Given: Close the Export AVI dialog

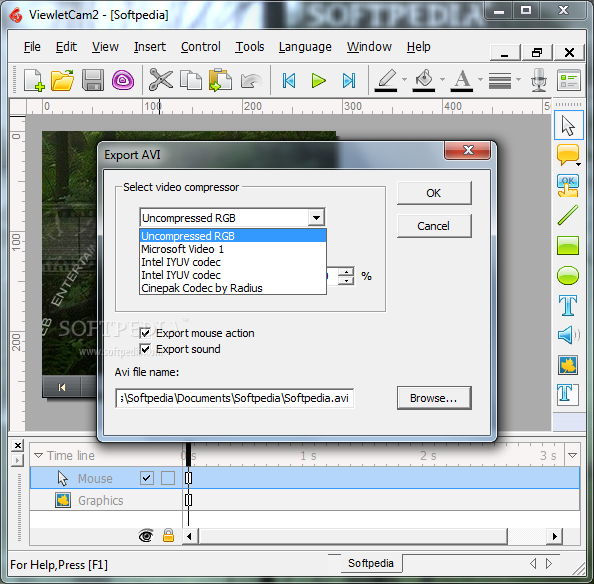Looking at the screenshot, I should click(x=468, y=150).
